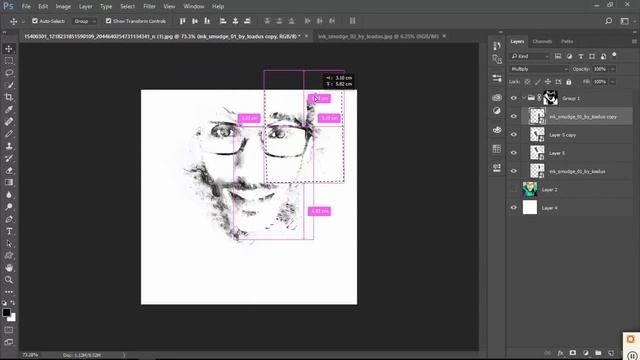Click the Auto-Align Layers button
Image resolution: width=640 pixels, height=360 pixels.
(352, 21)
